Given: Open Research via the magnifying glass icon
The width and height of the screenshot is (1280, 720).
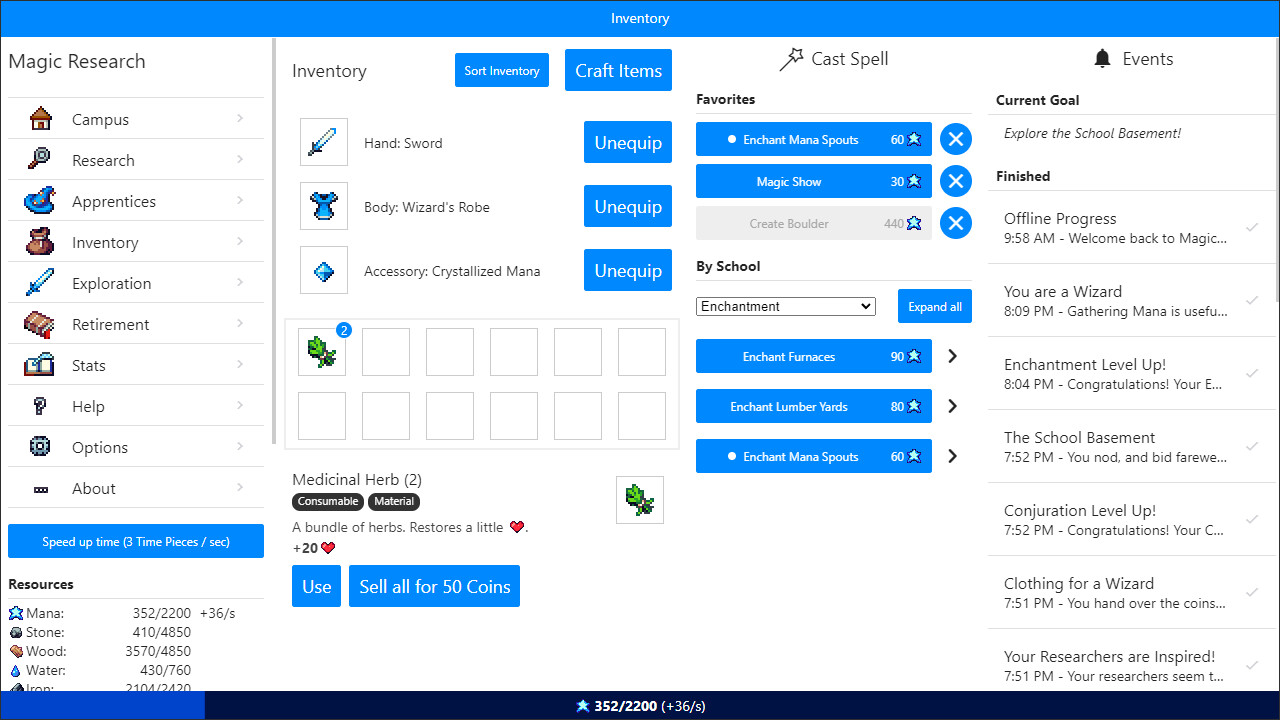Looking at the screenshot, I should click(39, 158).
